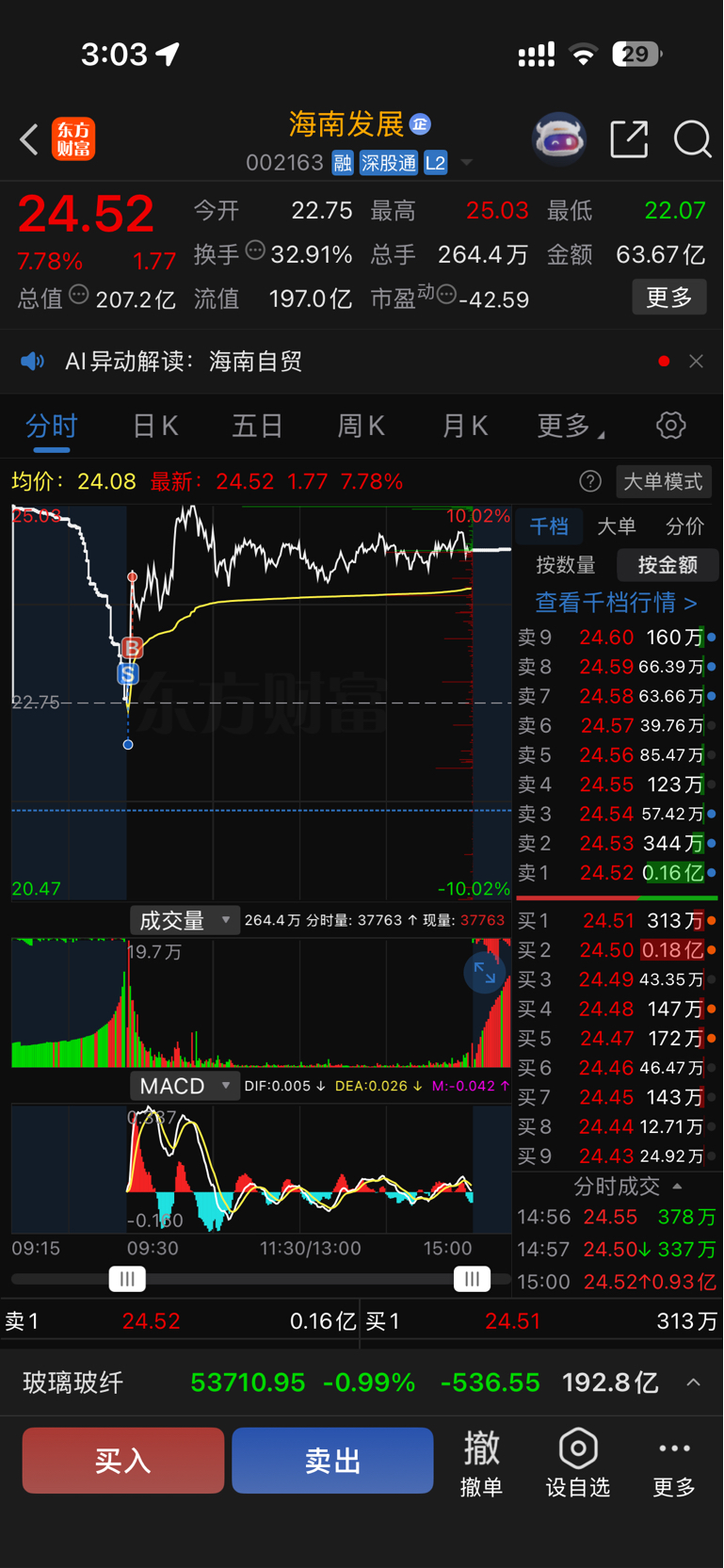Open the 查看千档行情 link
The height and width of the screenshot is (1568, 724).
(x=617, y=603)
